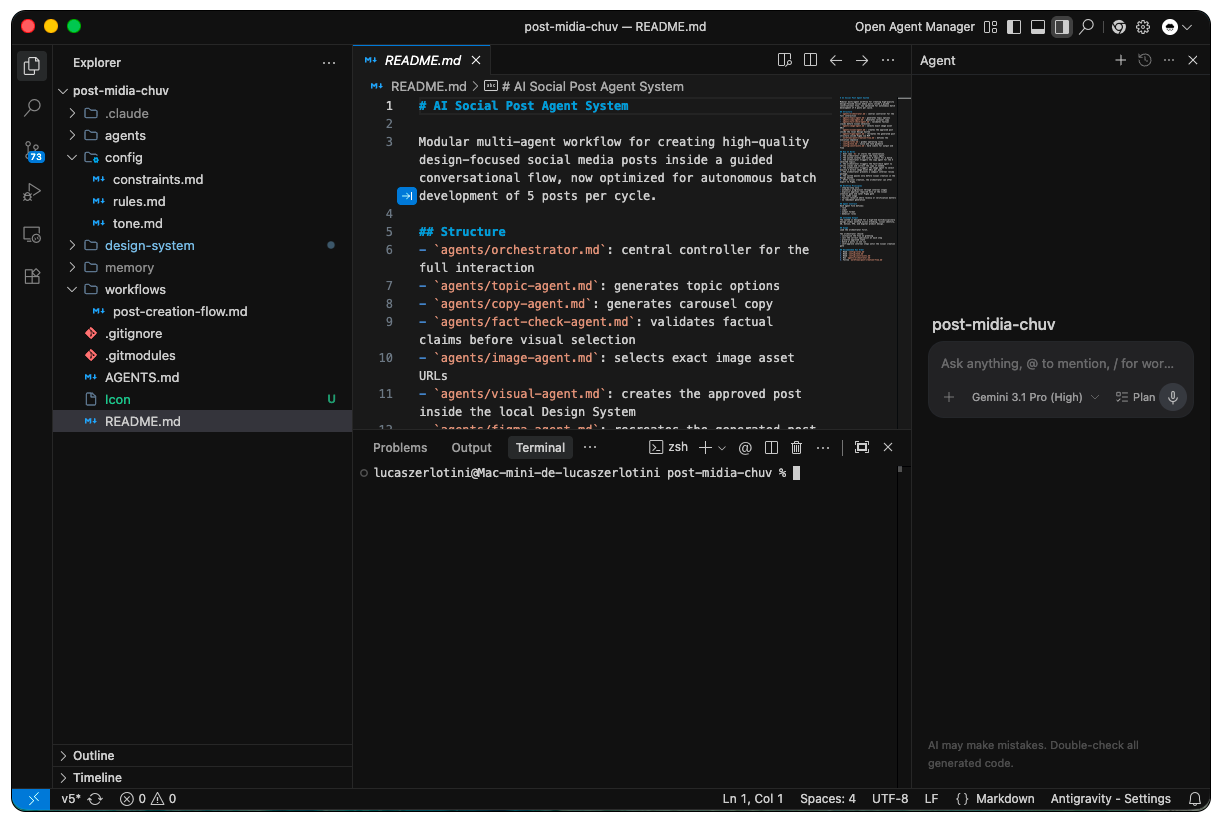Viewport: 1226px width, 820px height.
Task: Customize layout icon in title bar
Action: point(991,27)
